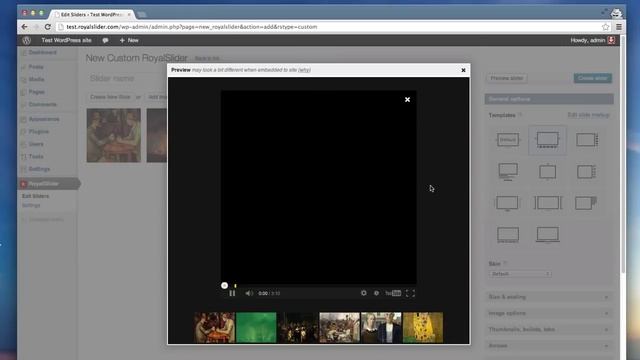Select the Edit Sliders browser tab
The image size is (640, 360).
tap(92, 14)
